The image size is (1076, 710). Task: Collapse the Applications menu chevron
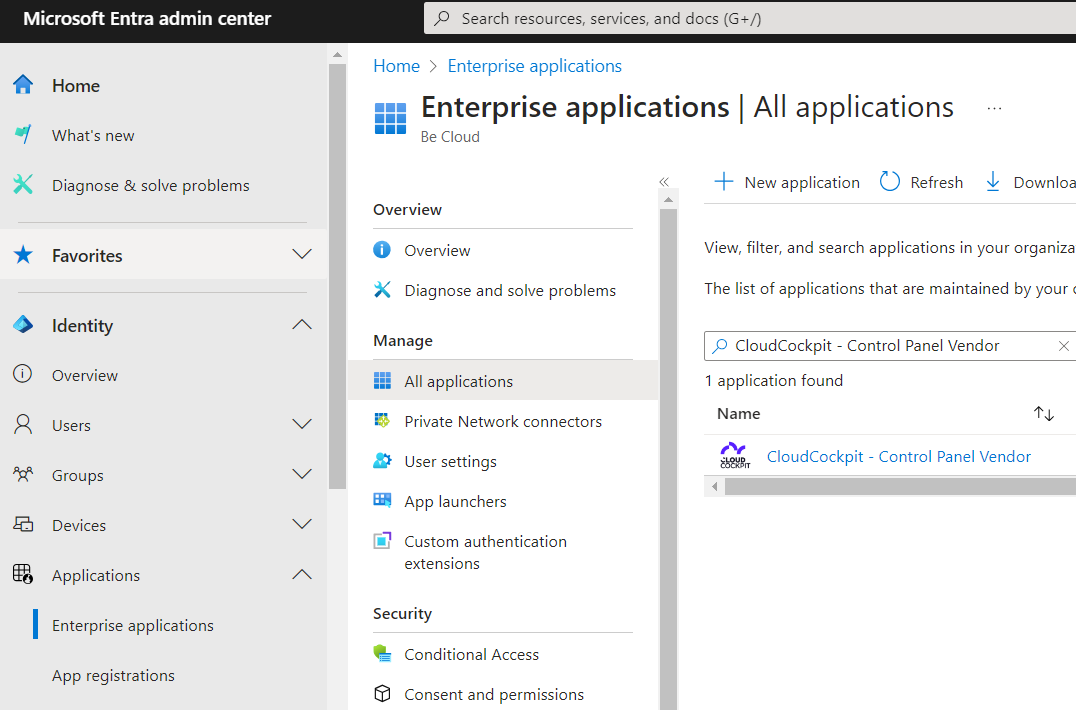302,574
